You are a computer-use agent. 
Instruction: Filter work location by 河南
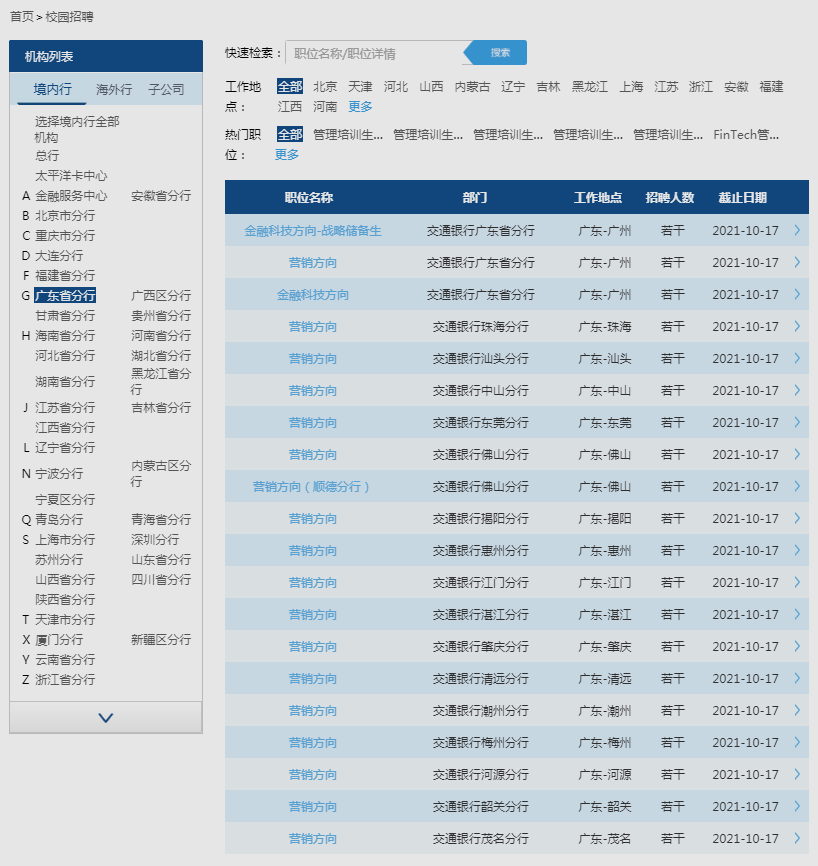(325, 107)
